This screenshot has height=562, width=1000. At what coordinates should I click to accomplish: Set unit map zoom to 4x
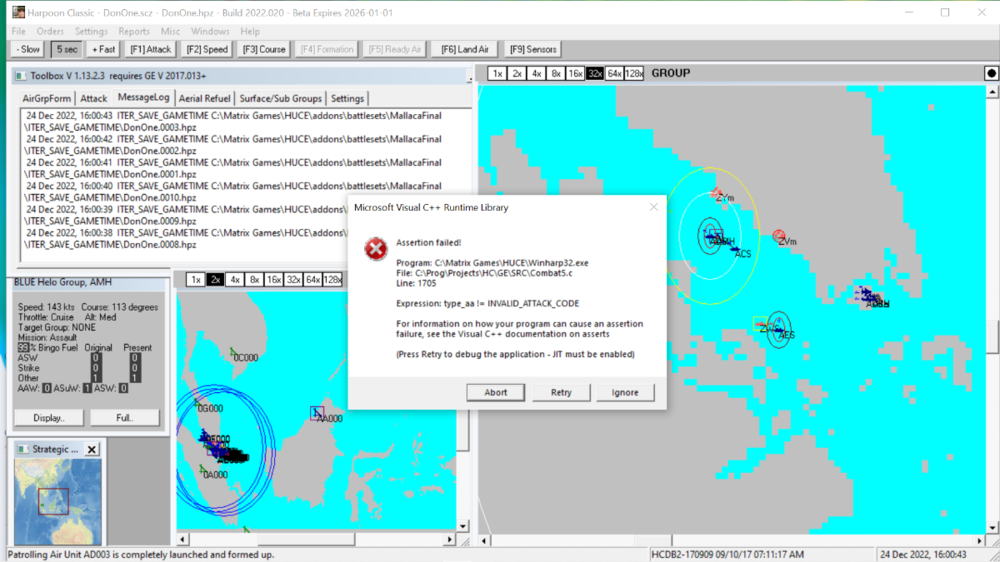click(235, 279)
